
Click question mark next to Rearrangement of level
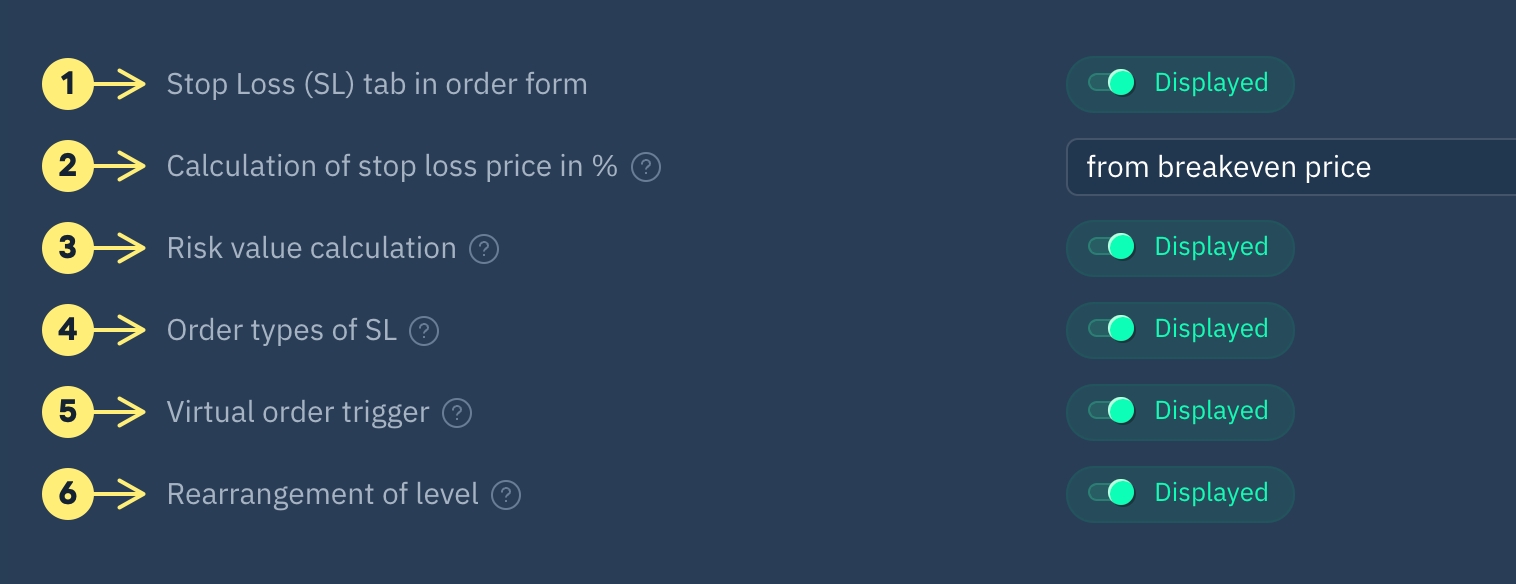(507, 495)
